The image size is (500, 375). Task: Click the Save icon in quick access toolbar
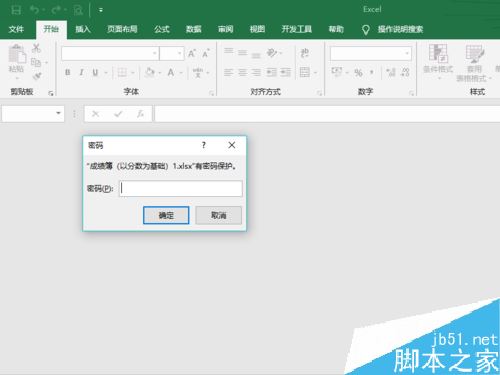(16, 10)
